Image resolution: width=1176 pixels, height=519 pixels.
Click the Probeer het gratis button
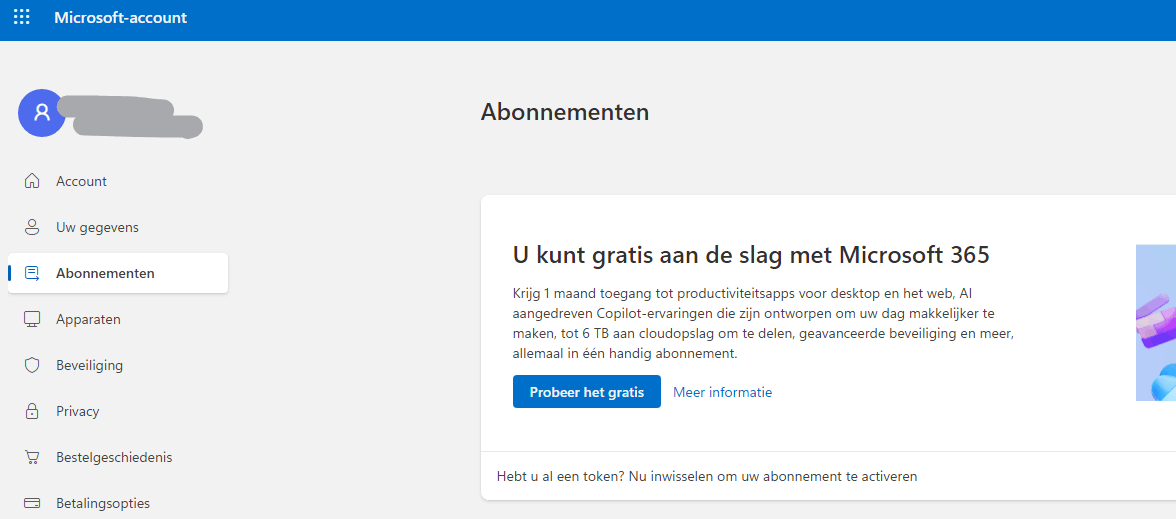tap(586, 392)
